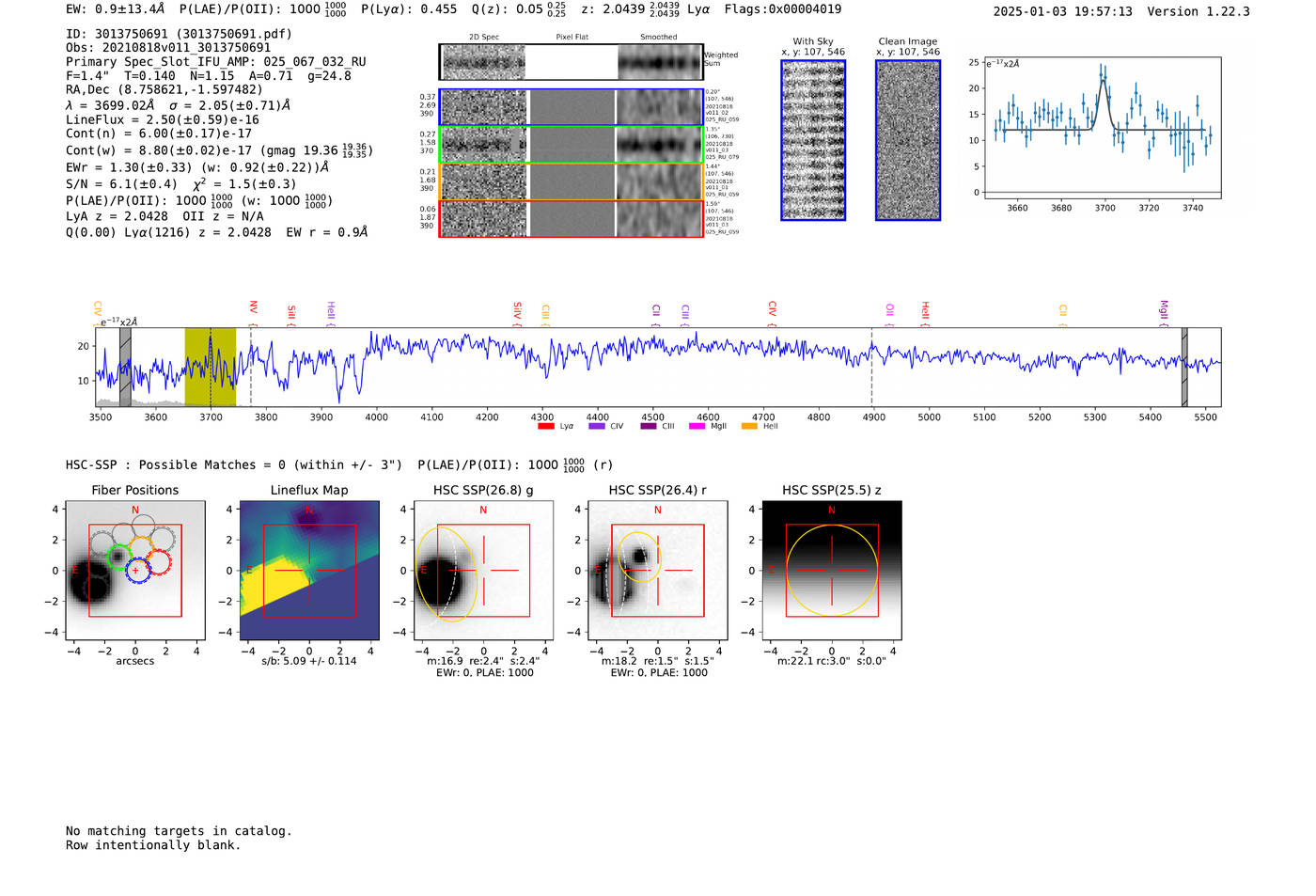Select the s/b: 5.09 +/- 0.114 caption

coord(309,661)
